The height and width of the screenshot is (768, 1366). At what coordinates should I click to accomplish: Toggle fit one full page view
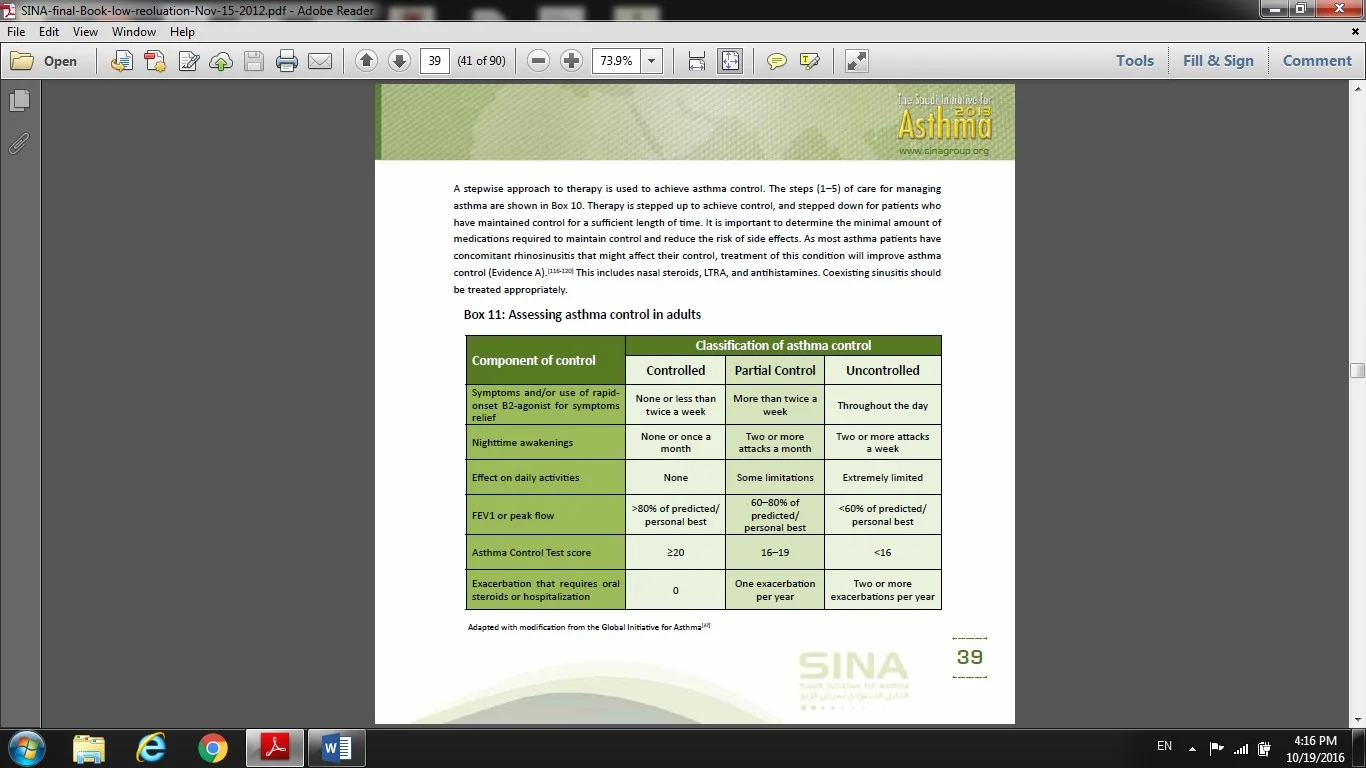coord(730,61)
